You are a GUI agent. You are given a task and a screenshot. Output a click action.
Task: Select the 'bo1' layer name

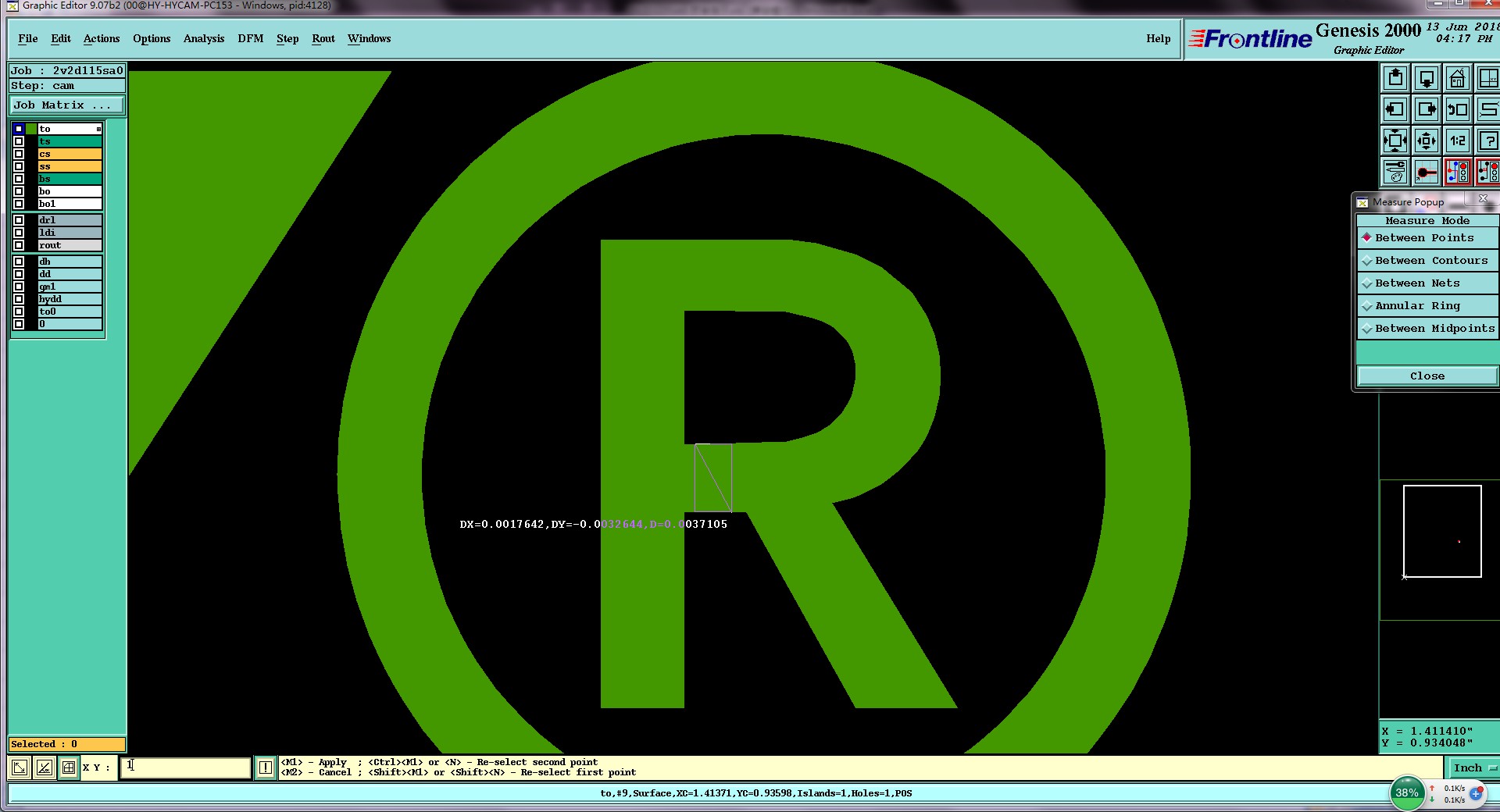[70, 204]
